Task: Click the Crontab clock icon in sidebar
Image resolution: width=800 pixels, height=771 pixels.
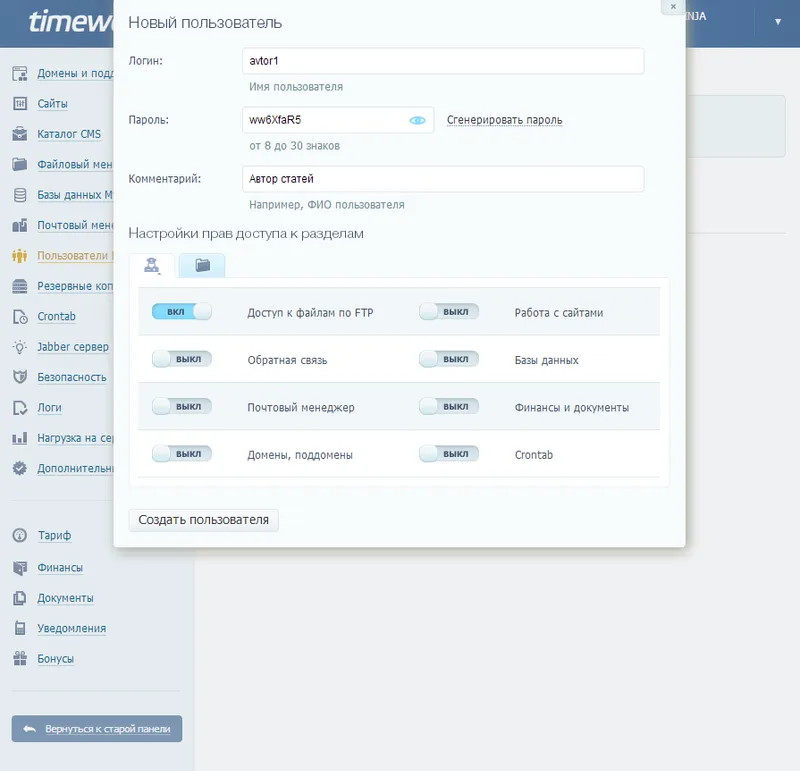Action: 19,316
